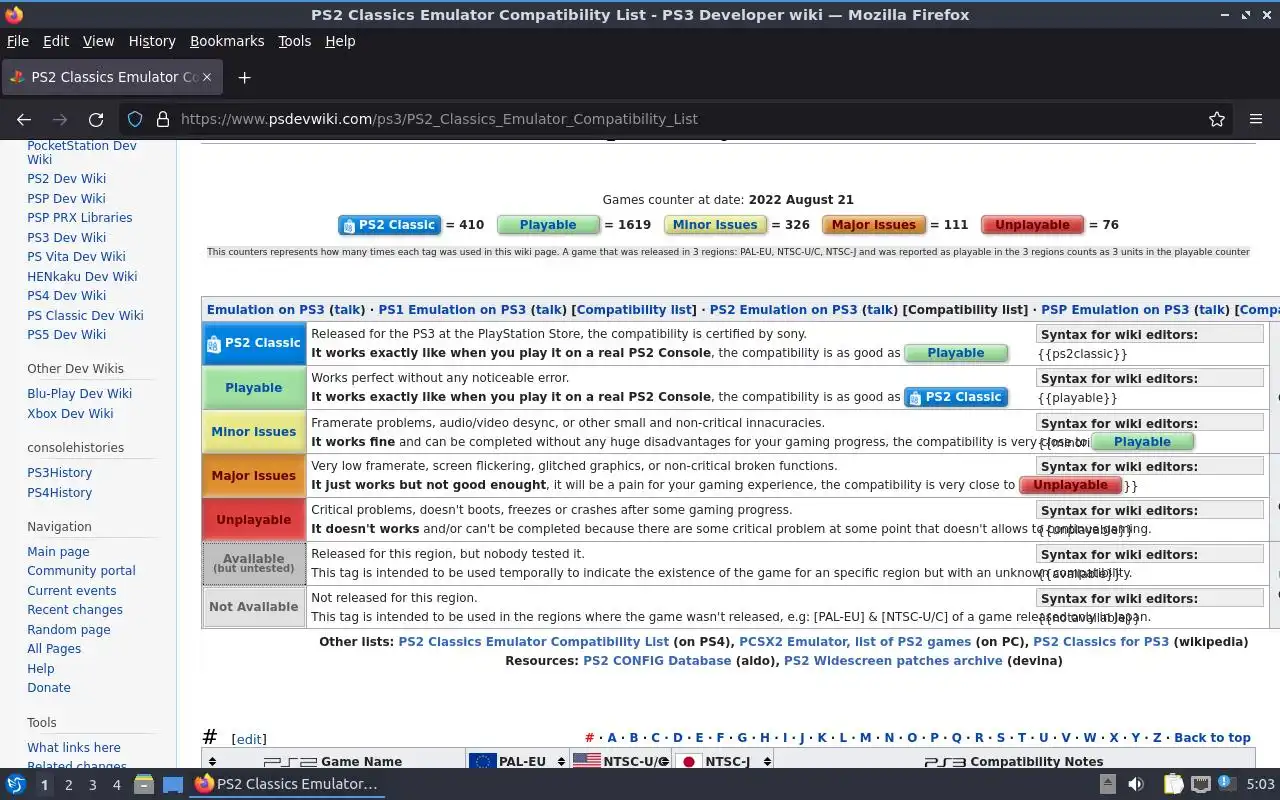Click the Unplayable badge in Major Issues description

1070,485
